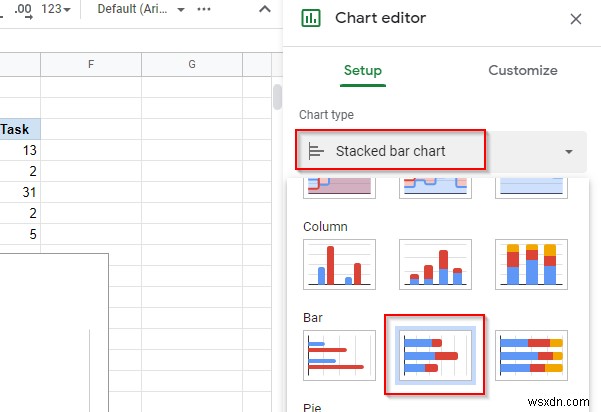Image resolution: width=601 pixels, height=412 pixels.
Task: Select the basic column chart icon
Action: pyautogui.click(x=339, y=265)
